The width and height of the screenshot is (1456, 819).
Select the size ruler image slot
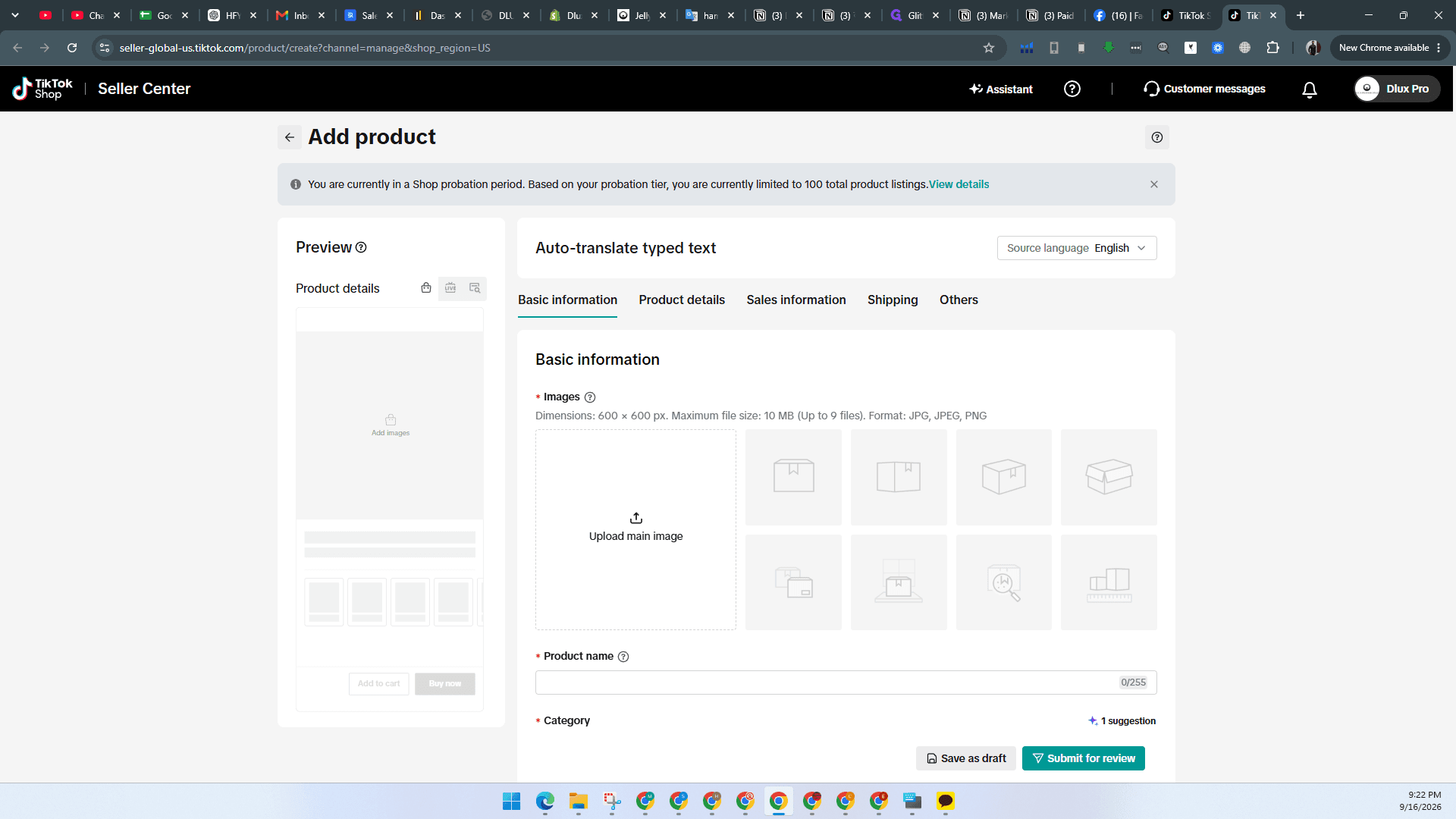1109,582
